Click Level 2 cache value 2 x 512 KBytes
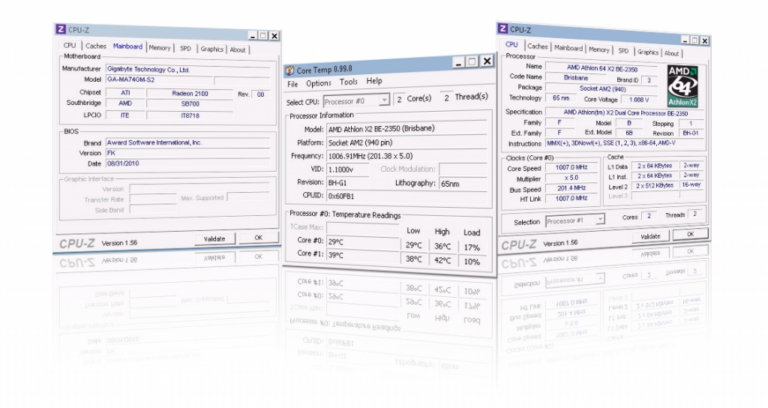The image size is (768, 408). pos(655,186)
